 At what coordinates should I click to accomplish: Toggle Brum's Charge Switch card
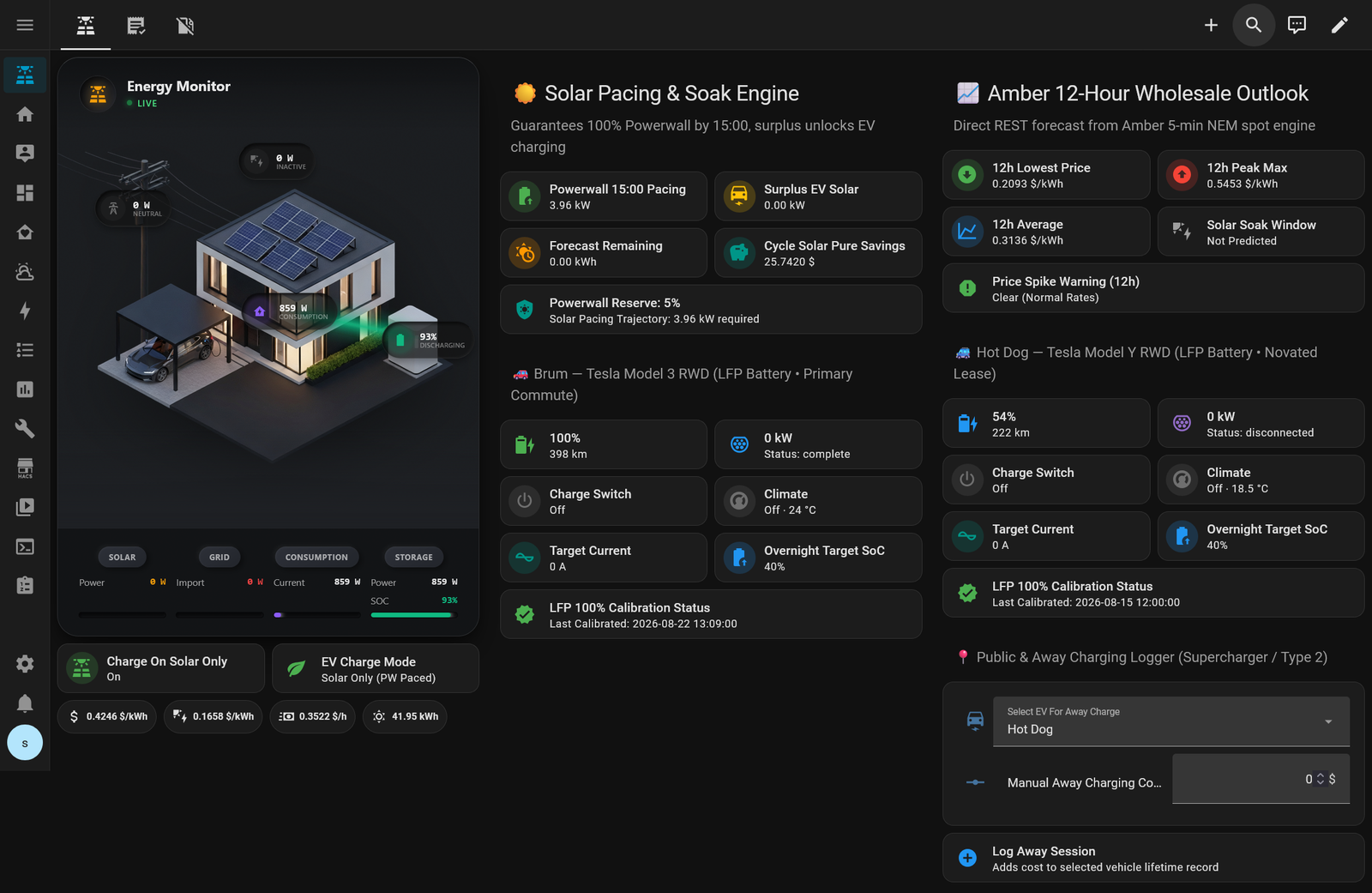click(x=604, y=501)
